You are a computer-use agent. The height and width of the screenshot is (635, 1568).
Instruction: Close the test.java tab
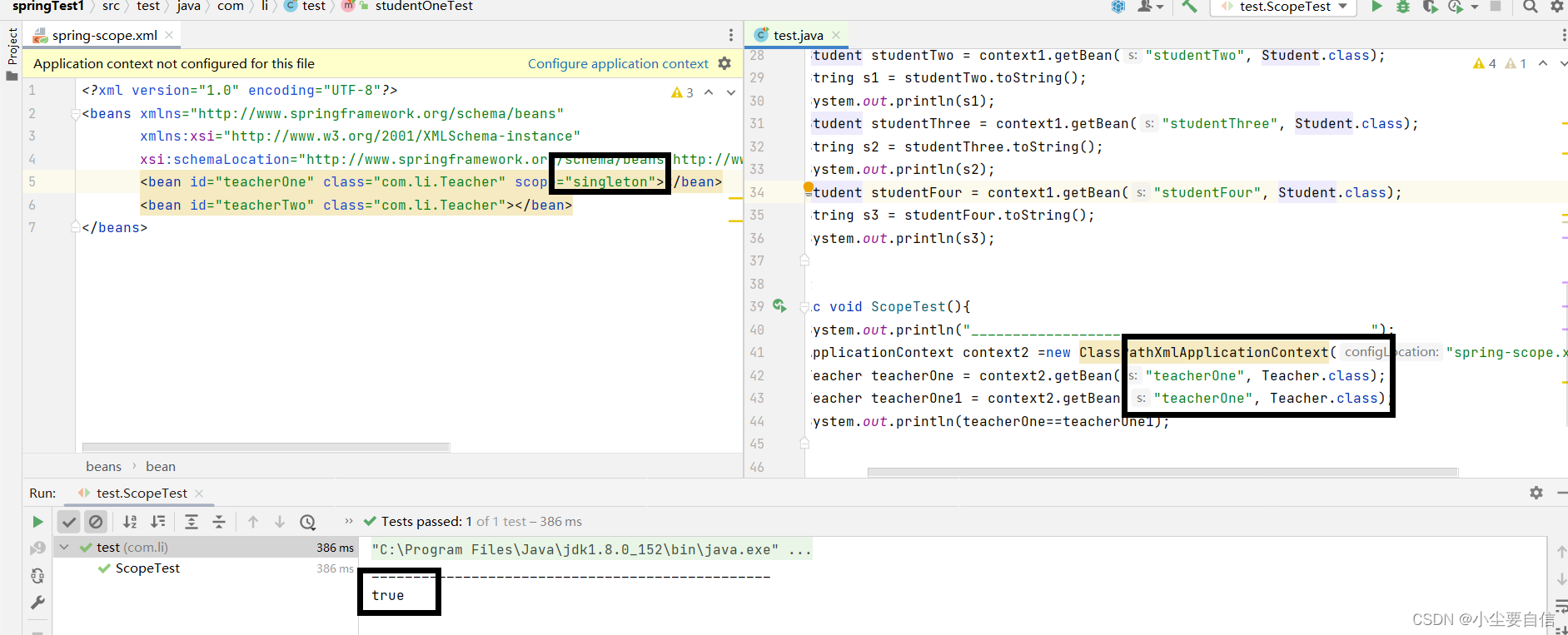[x=836, y=35]
